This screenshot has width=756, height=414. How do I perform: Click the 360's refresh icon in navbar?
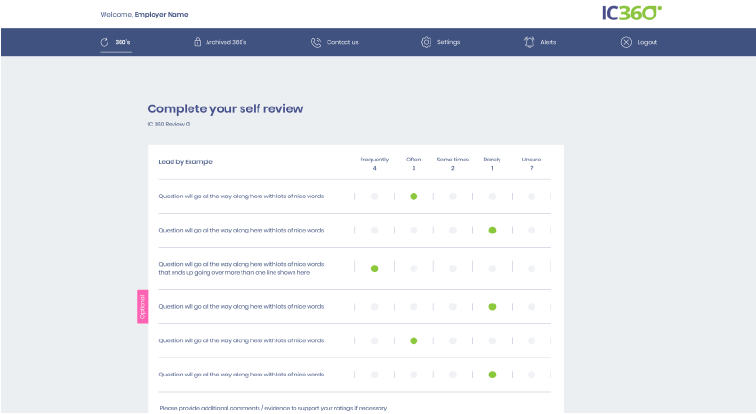pyautogui.click(x=105, y=42)
